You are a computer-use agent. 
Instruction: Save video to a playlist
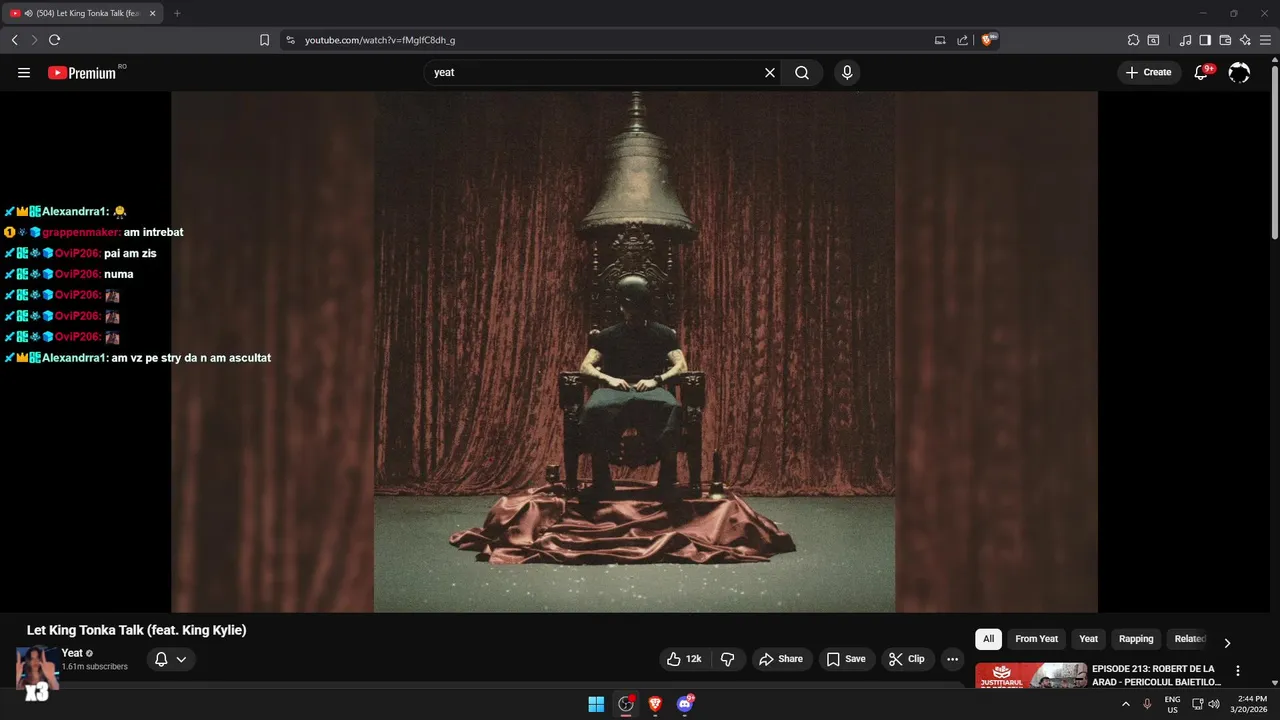pos(847,659)
